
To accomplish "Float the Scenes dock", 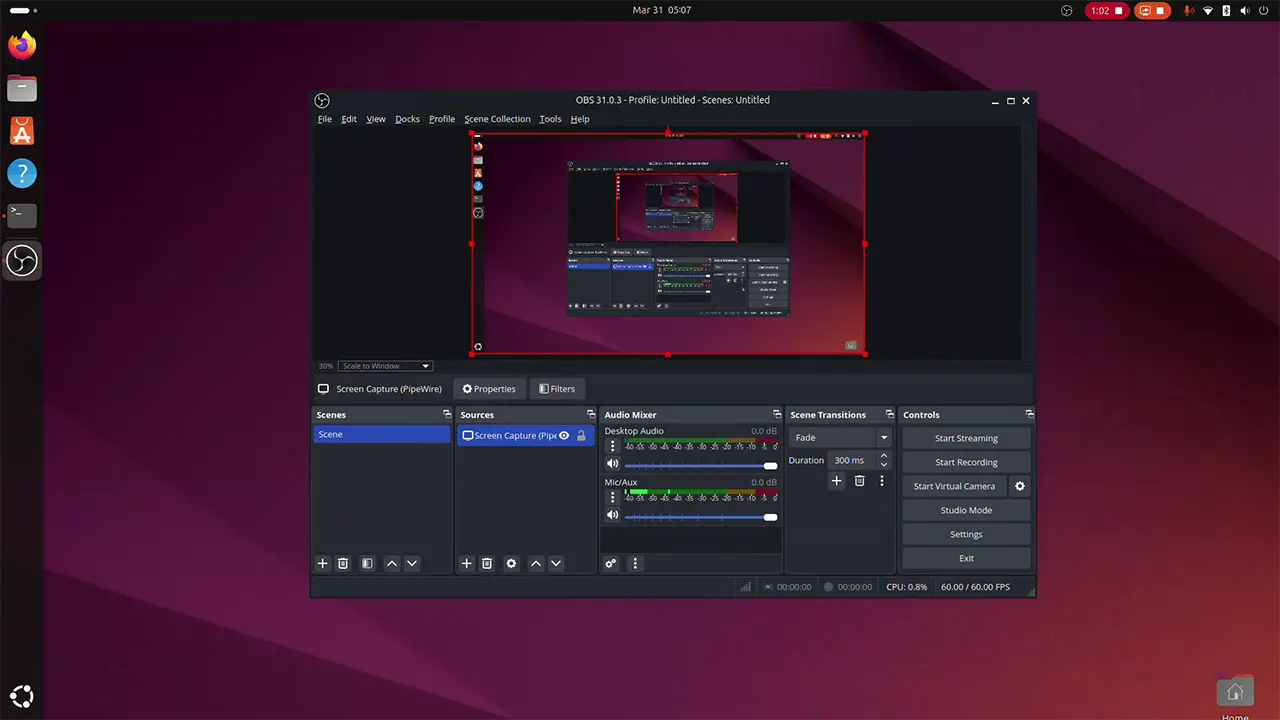I will [x=447, y=414].
